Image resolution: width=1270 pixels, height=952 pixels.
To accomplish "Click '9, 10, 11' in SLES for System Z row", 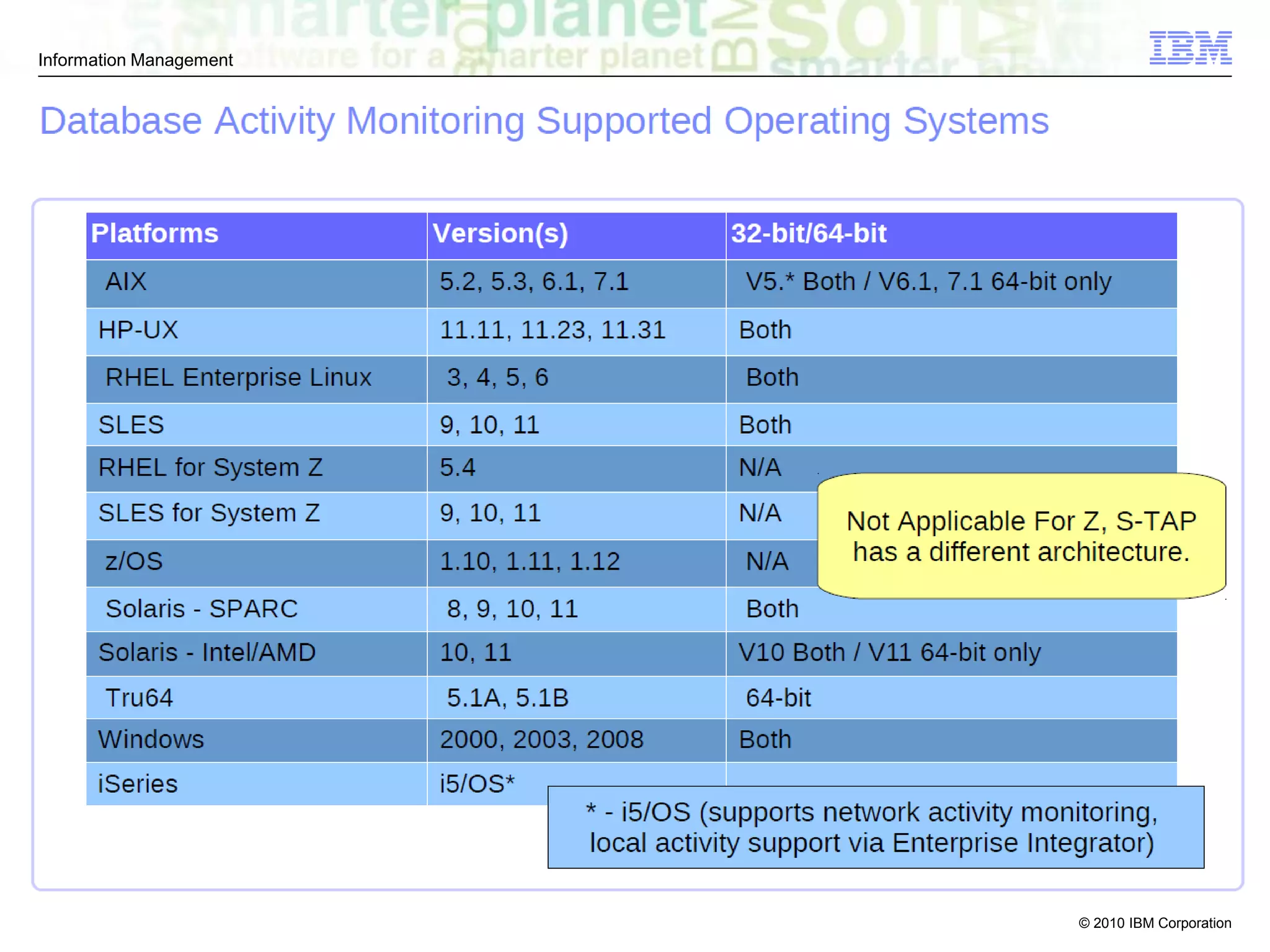I will point(490,513).
